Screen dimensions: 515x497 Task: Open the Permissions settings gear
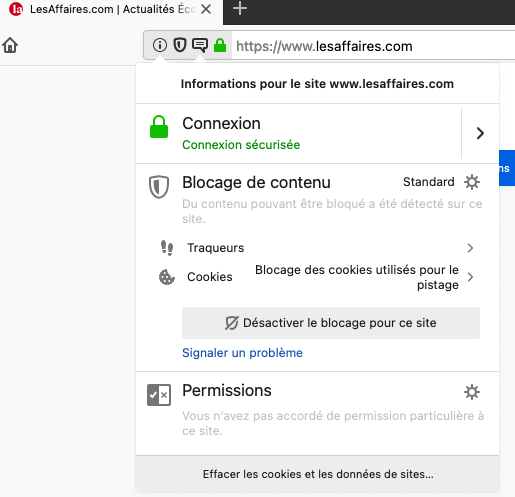(x=472, y=392)
